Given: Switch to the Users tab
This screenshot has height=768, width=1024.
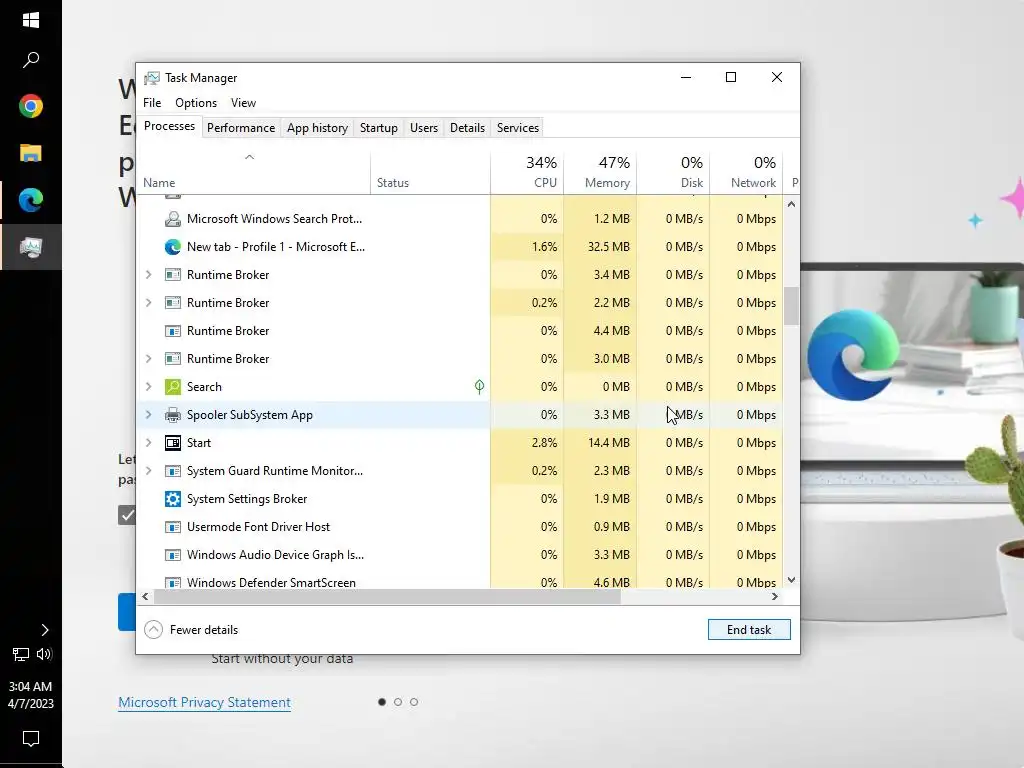Looking at the screenshot, I should tap(424, 128).
